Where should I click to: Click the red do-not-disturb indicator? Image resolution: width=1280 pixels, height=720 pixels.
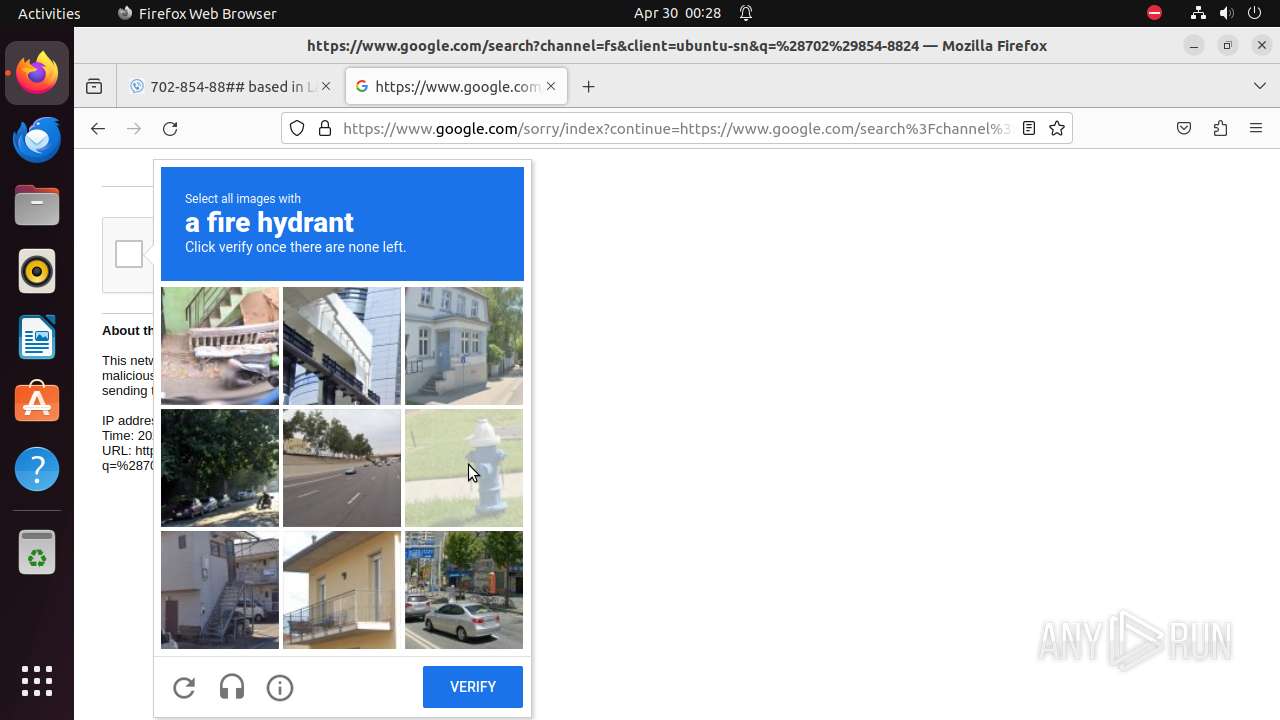(x=1154, y=13)
